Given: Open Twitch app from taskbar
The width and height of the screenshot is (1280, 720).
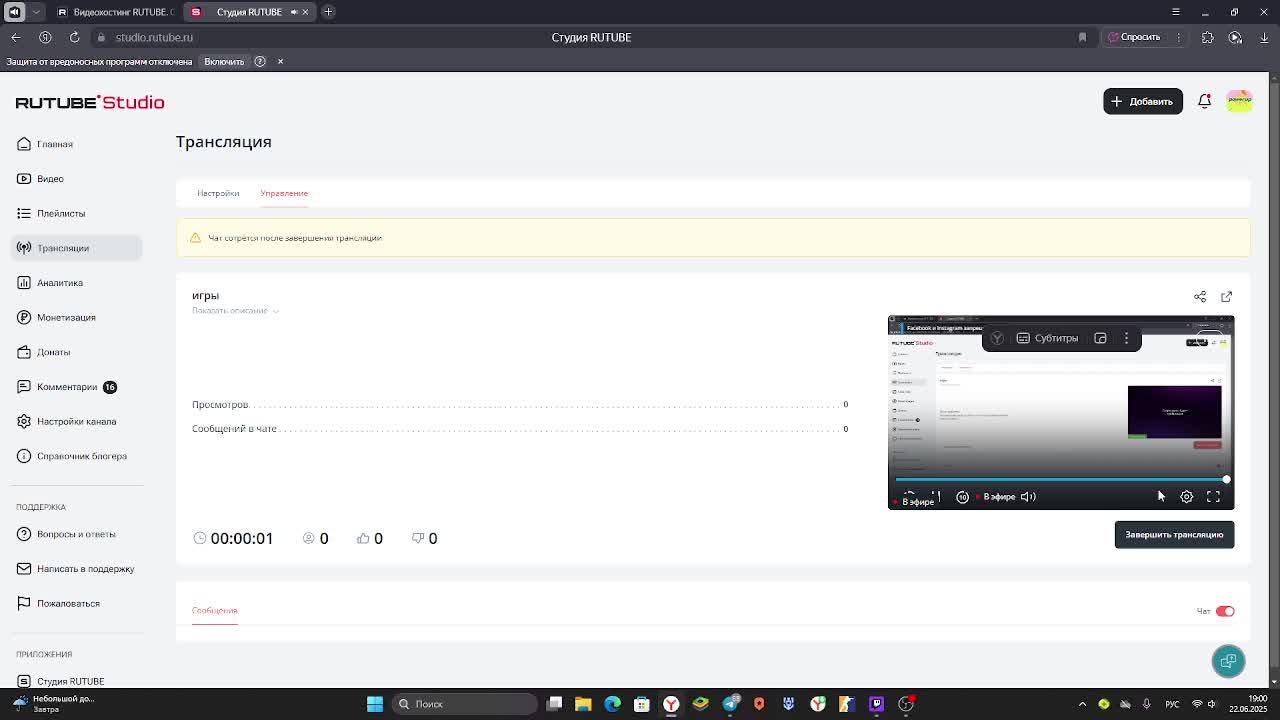Looking at the screenshot, I should click(877, 704).
